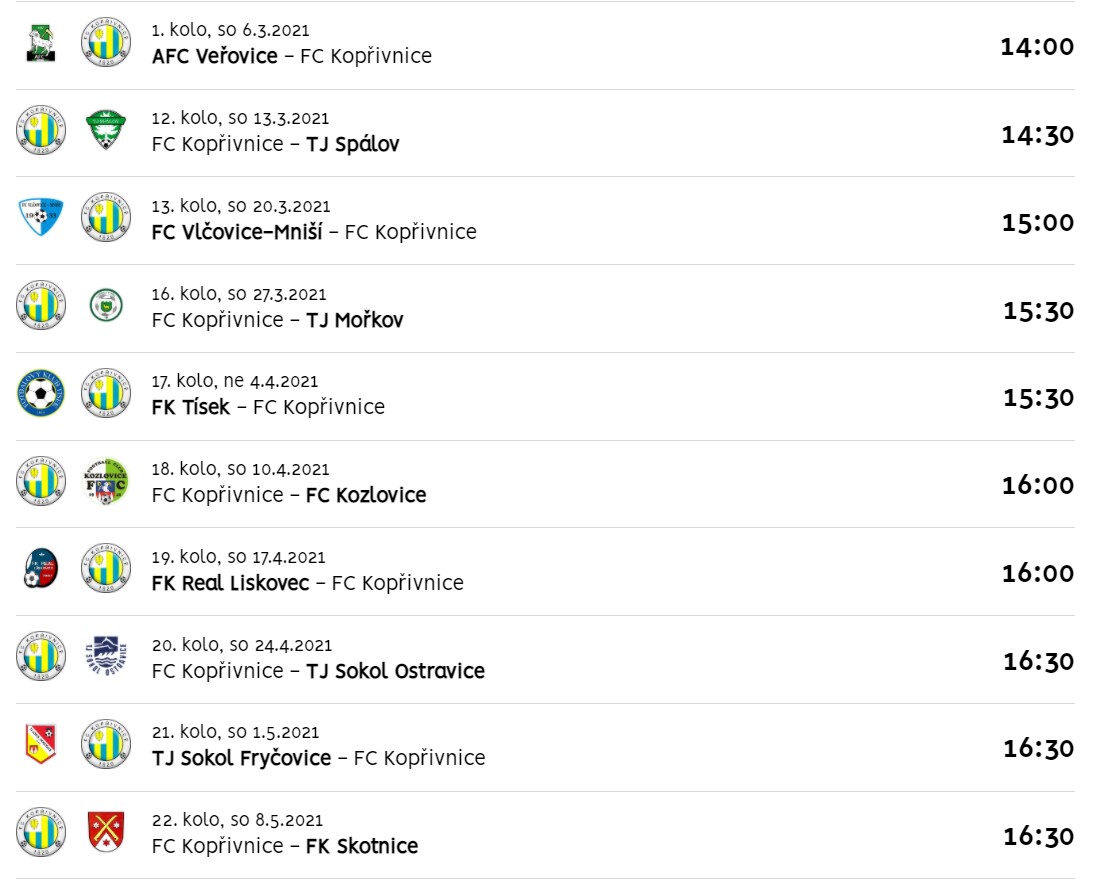This screenshot has width=1108, height=882.
Task: Click the 14:00 kick-off time
Action: 1037,47
